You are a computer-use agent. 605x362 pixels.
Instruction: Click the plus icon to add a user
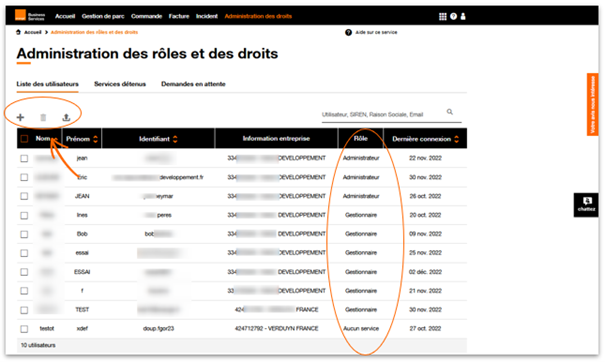click(20, 117)
